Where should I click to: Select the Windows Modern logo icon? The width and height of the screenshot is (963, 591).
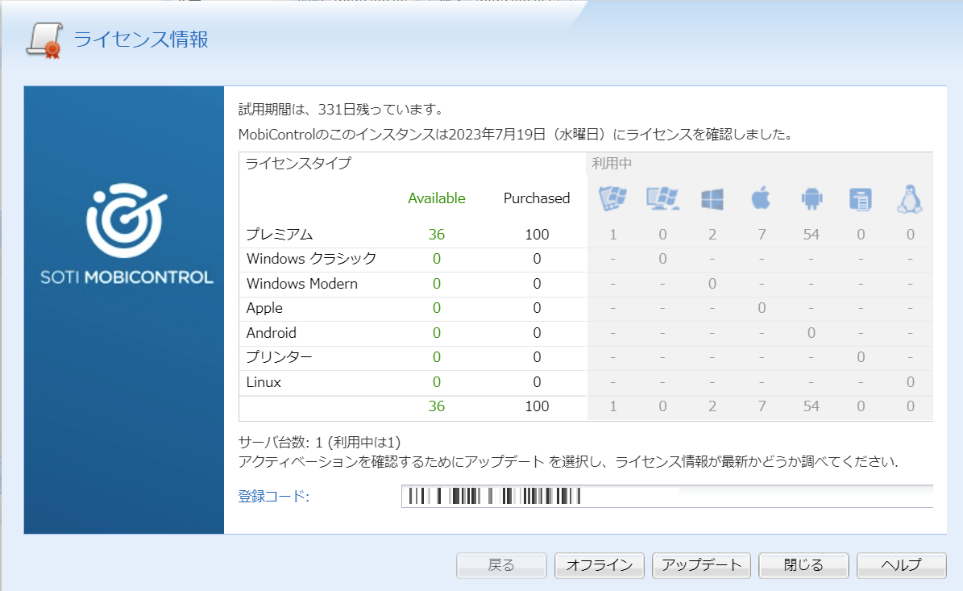[x=712, y=199]
